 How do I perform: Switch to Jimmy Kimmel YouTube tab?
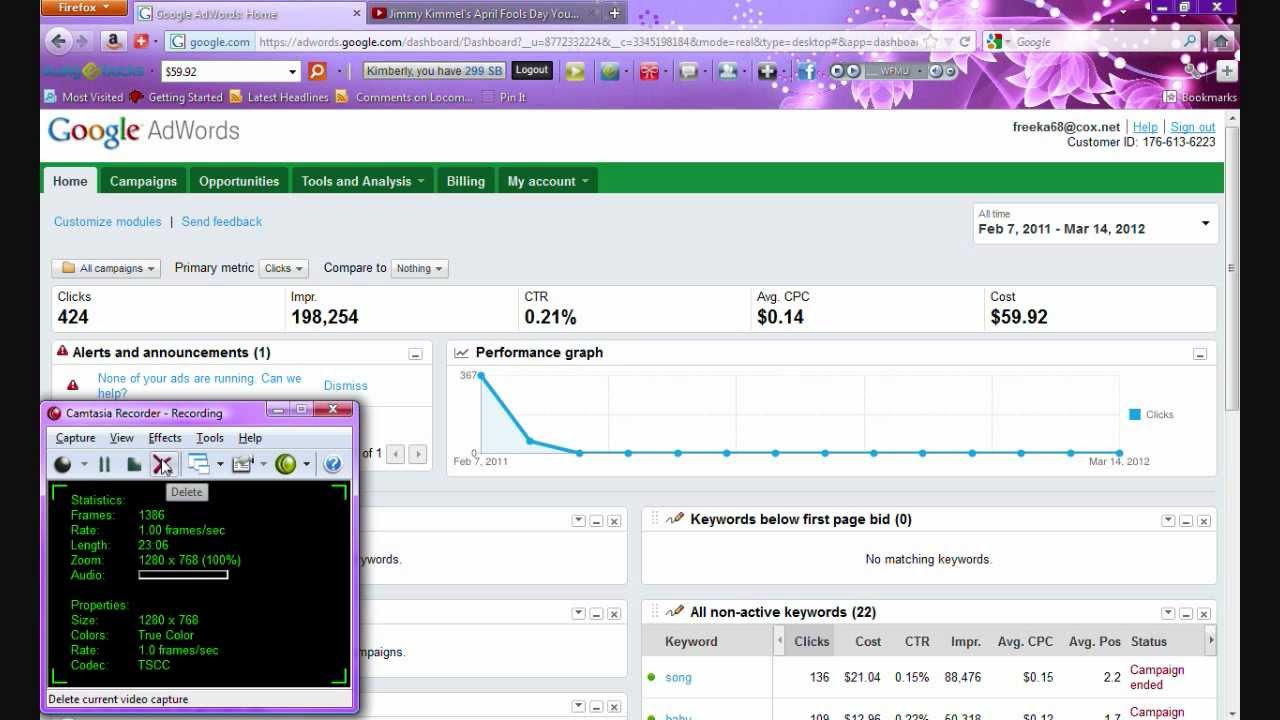click(x=483, y=14)
